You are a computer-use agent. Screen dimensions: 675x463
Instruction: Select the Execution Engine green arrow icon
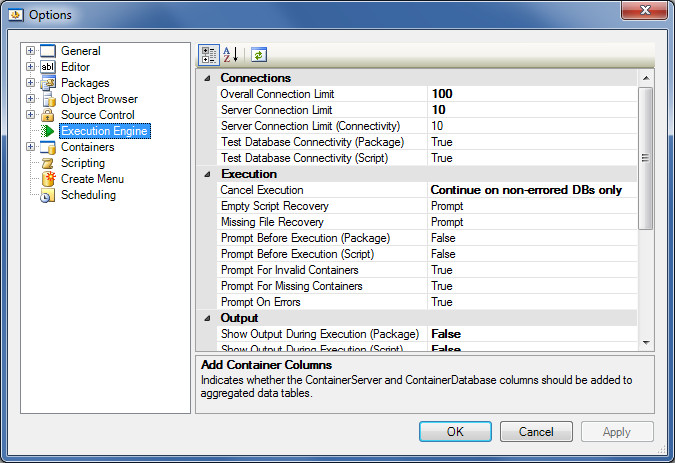(48, 131)
